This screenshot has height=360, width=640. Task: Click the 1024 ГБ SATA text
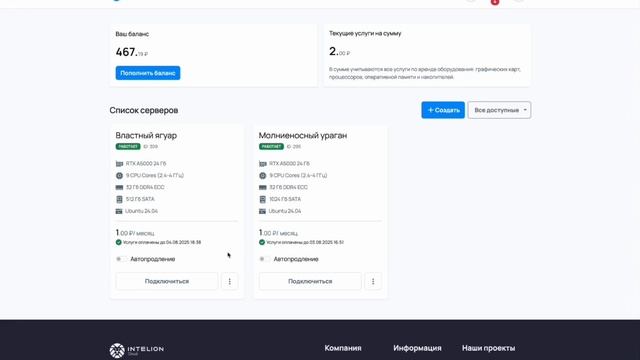point(285,199)
